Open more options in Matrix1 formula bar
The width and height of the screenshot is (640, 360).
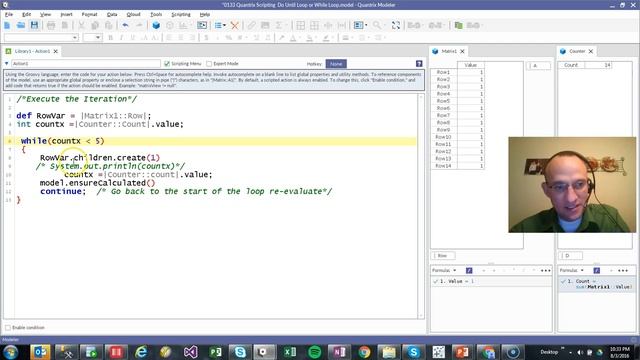[545, 271]
